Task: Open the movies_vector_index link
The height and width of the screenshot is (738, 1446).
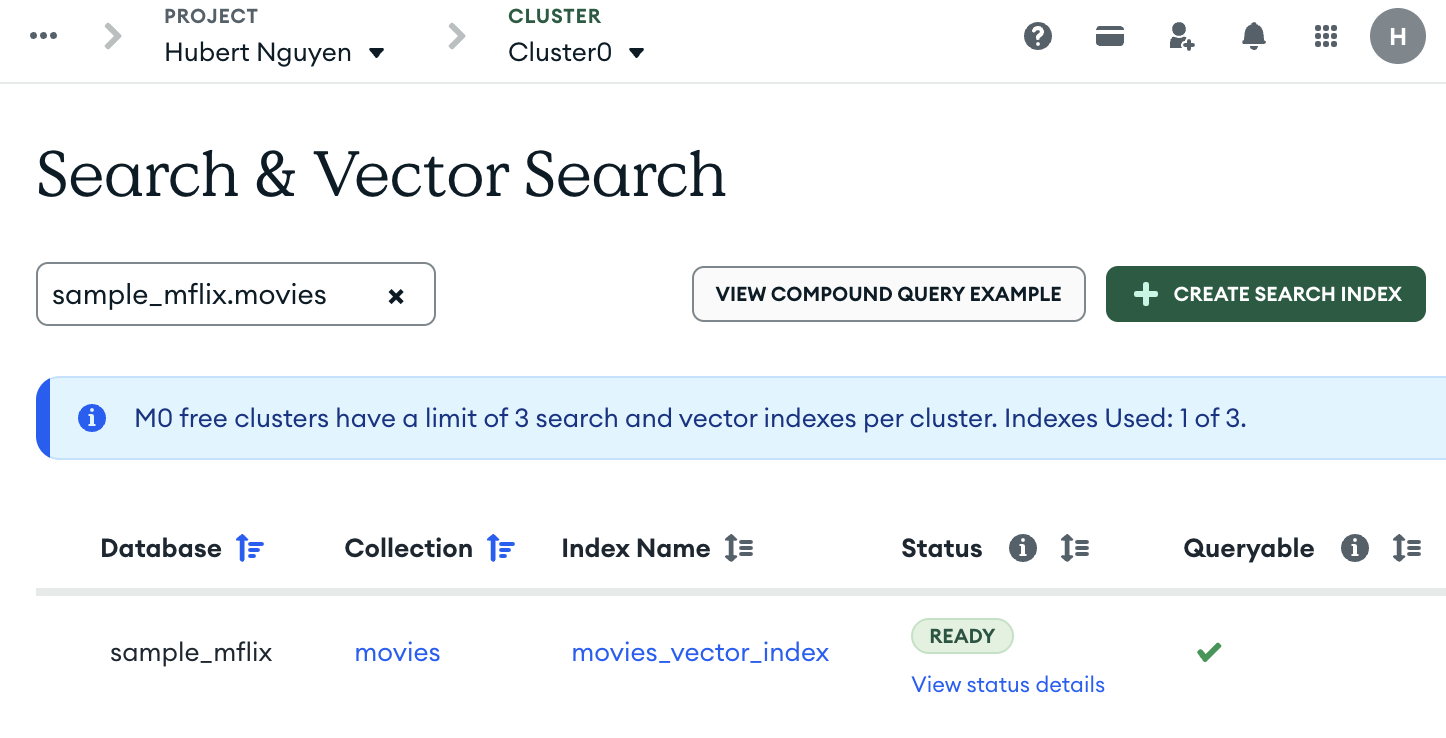Action: pyautogui.click(x=700, y=653)
